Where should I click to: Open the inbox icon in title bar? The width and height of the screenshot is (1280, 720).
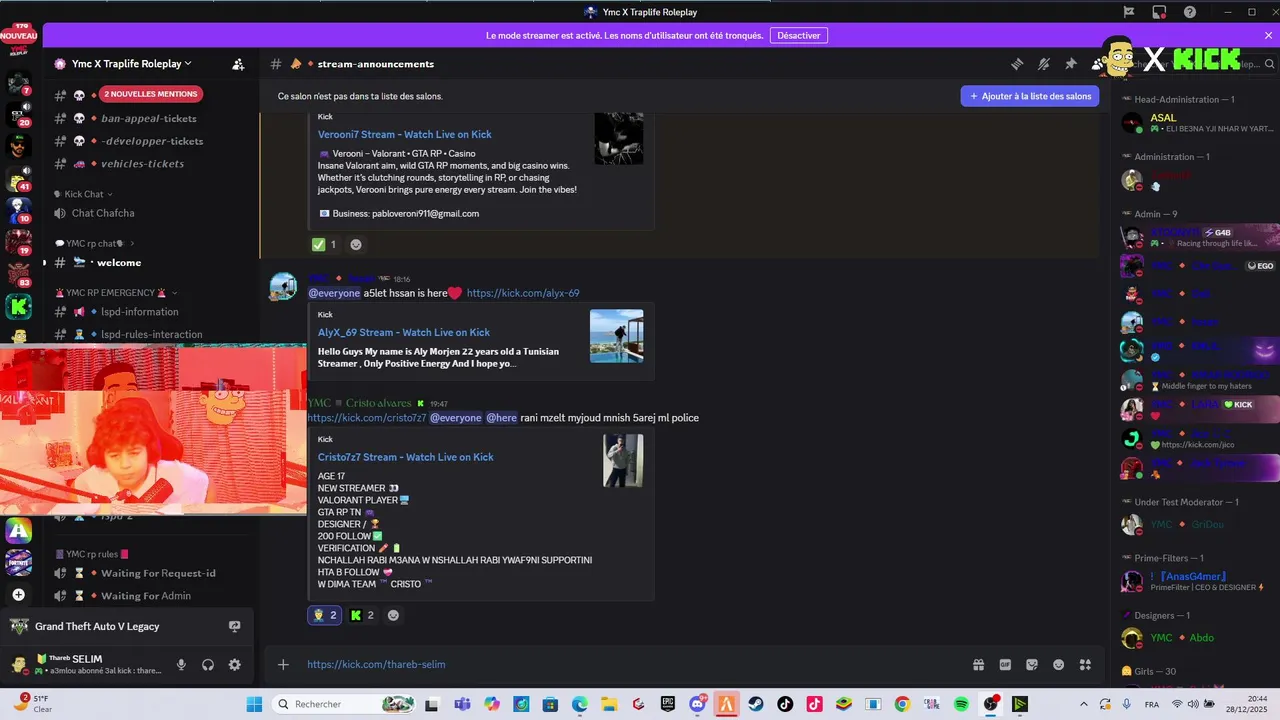(1159, 12)
